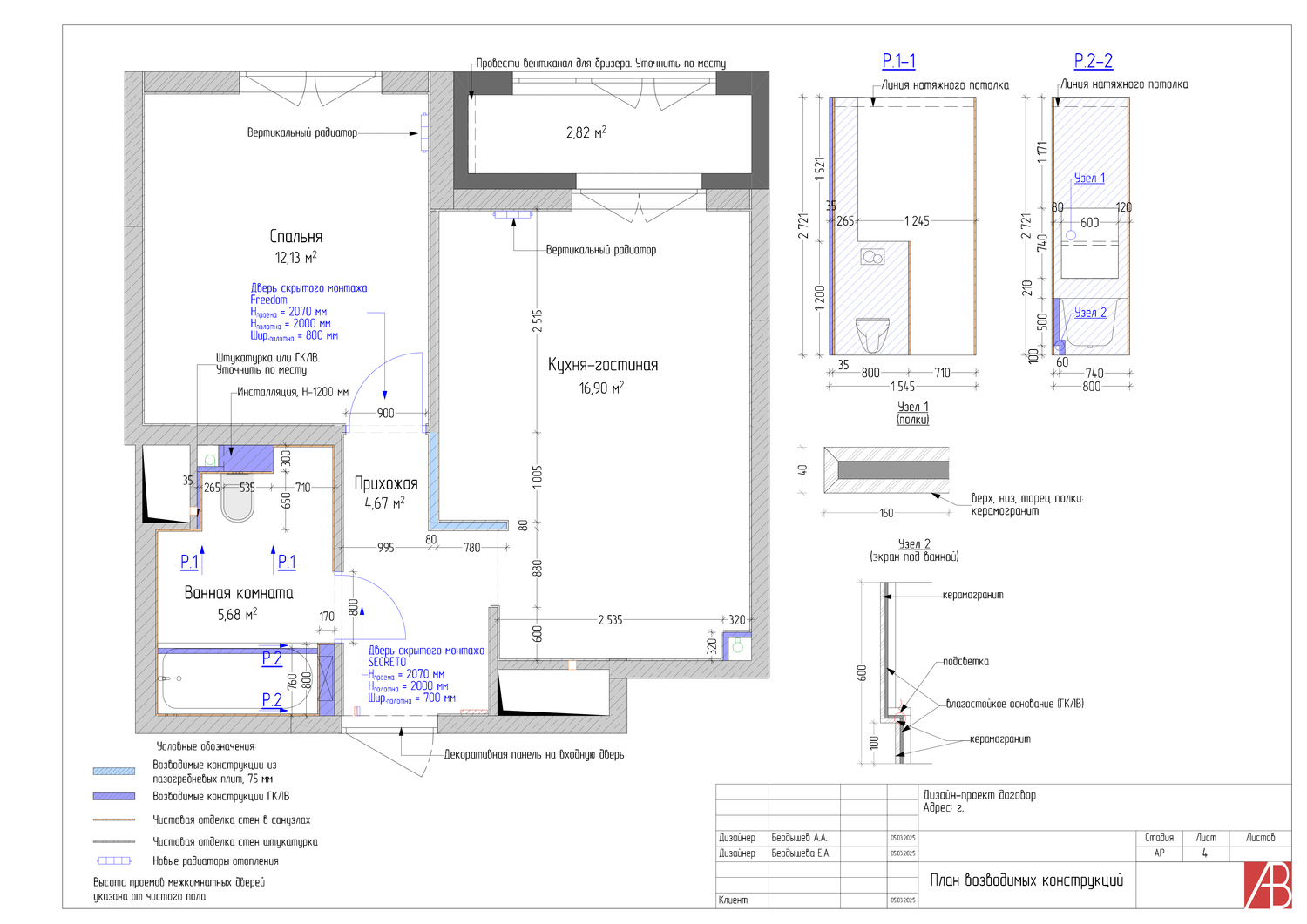Click the new radiators symbol in the legend
1307x924 pixels.
[114, 860]
